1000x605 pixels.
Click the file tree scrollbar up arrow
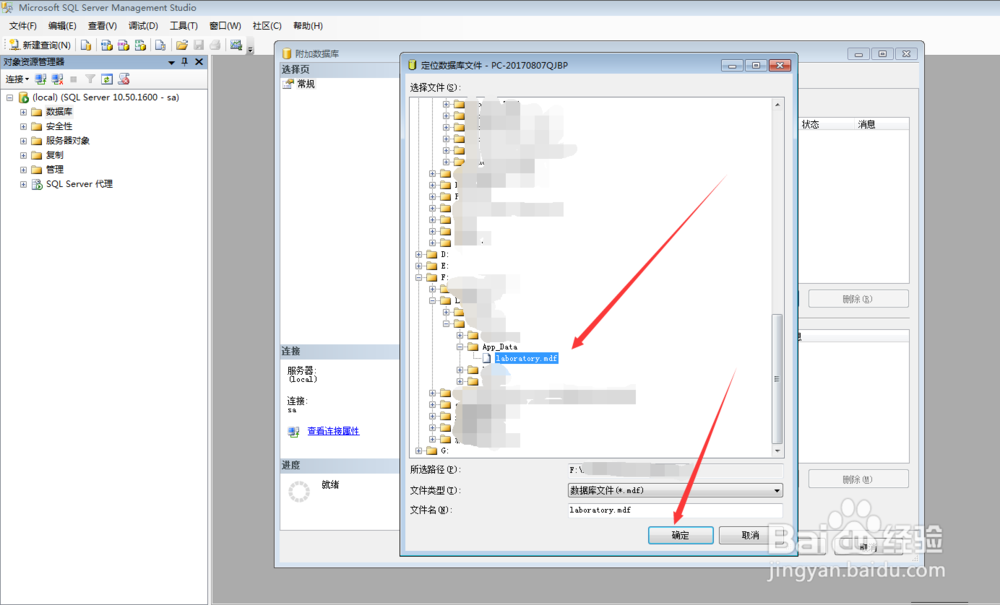(777, 105)
